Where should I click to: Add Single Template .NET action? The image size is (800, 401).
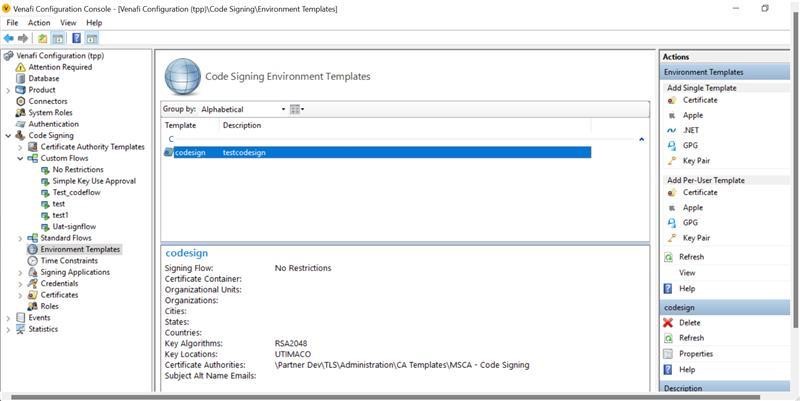pos(691,131)
